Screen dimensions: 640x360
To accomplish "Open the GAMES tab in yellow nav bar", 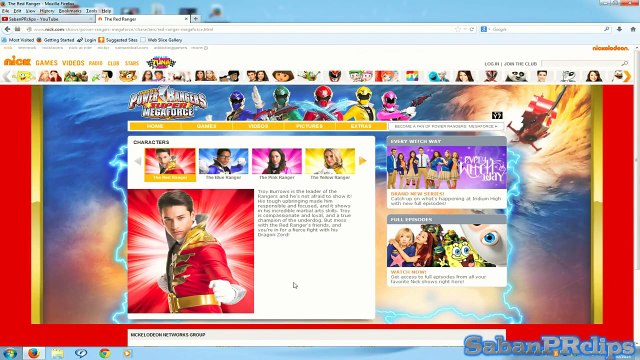I will pyautogui.click(x=207, y=126).
